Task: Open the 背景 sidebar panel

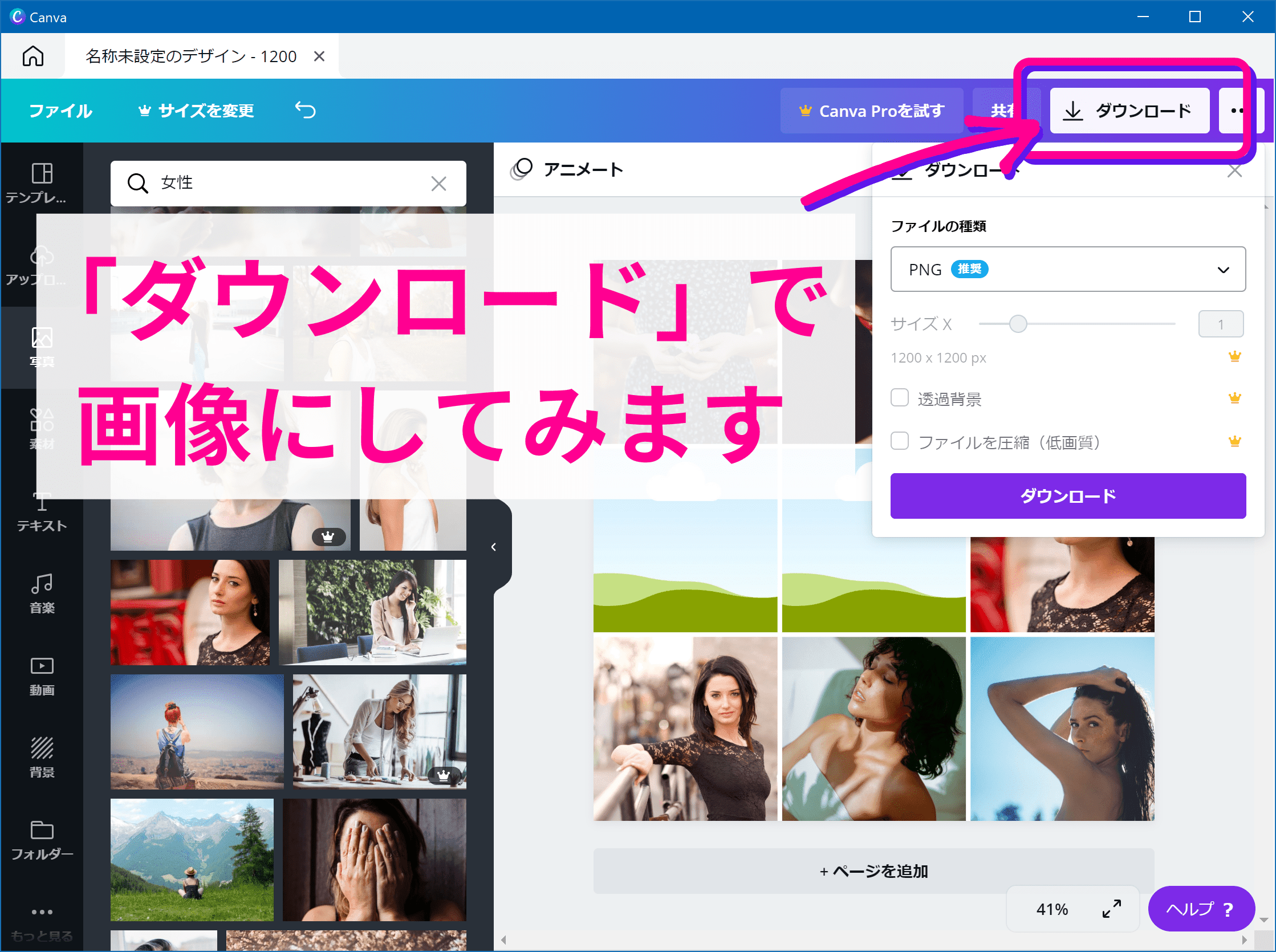Action: tap(42, 758)
